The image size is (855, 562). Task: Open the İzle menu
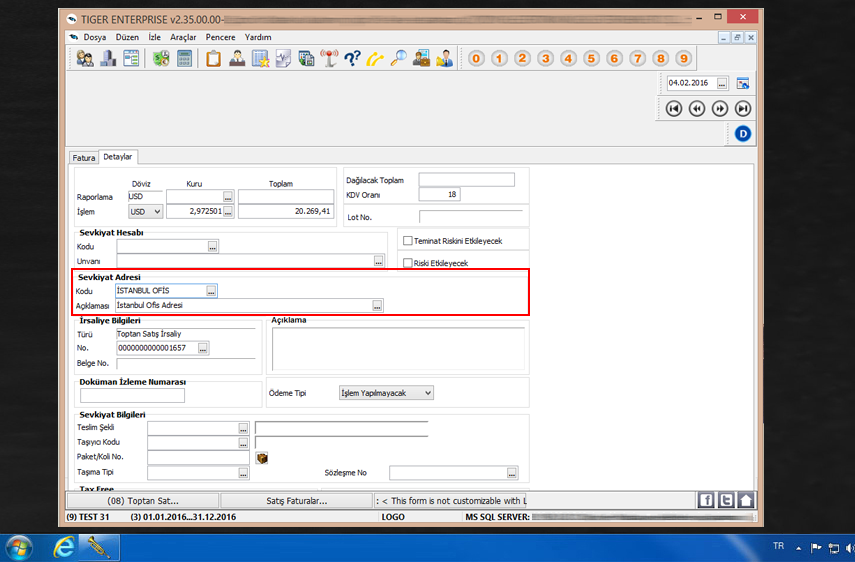click(x=155, y=37)
